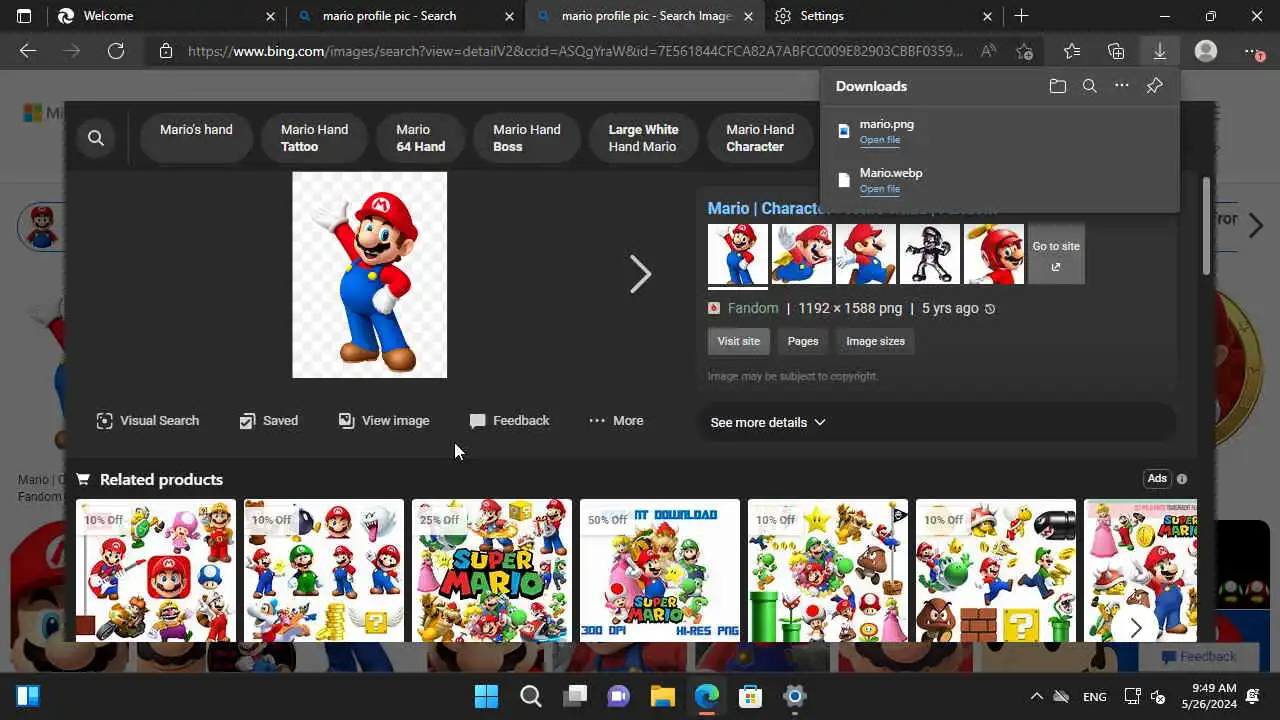Refresh the page

pyautogui.click(x=116, y=51)
